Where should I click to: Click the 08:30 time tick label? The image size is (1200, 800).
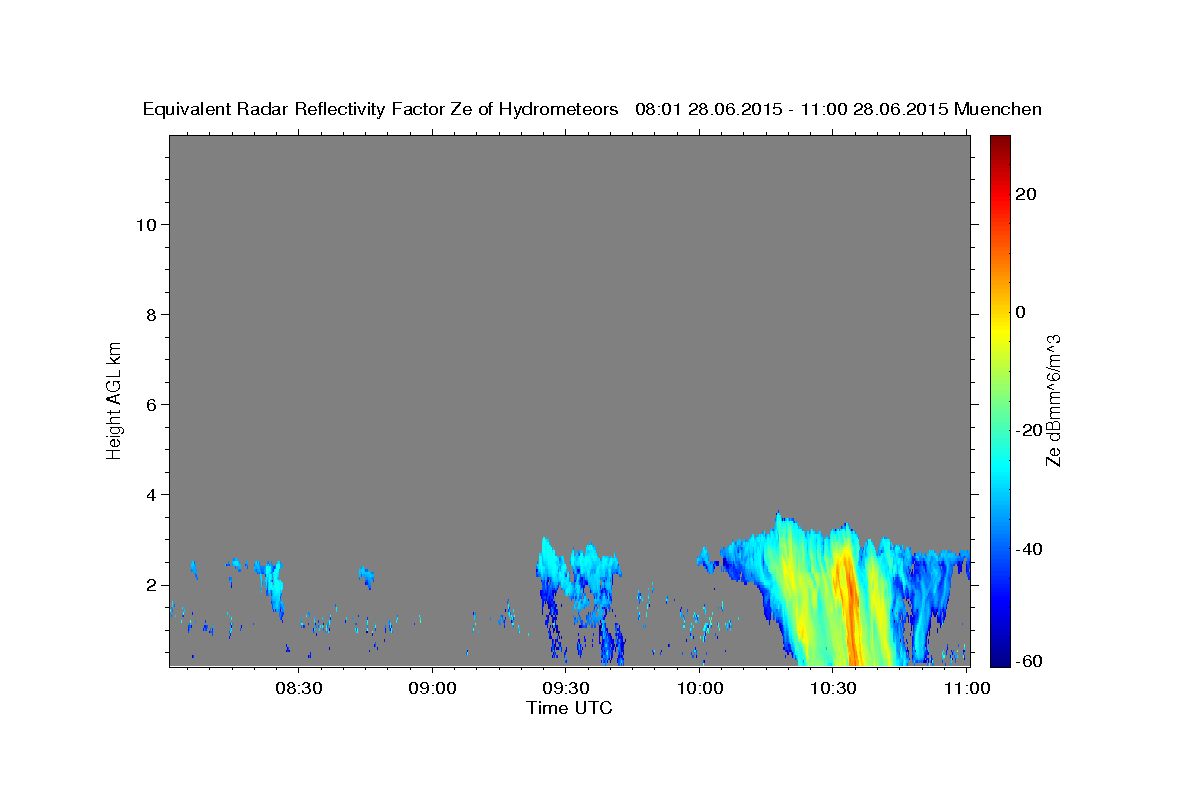point(298,688)
